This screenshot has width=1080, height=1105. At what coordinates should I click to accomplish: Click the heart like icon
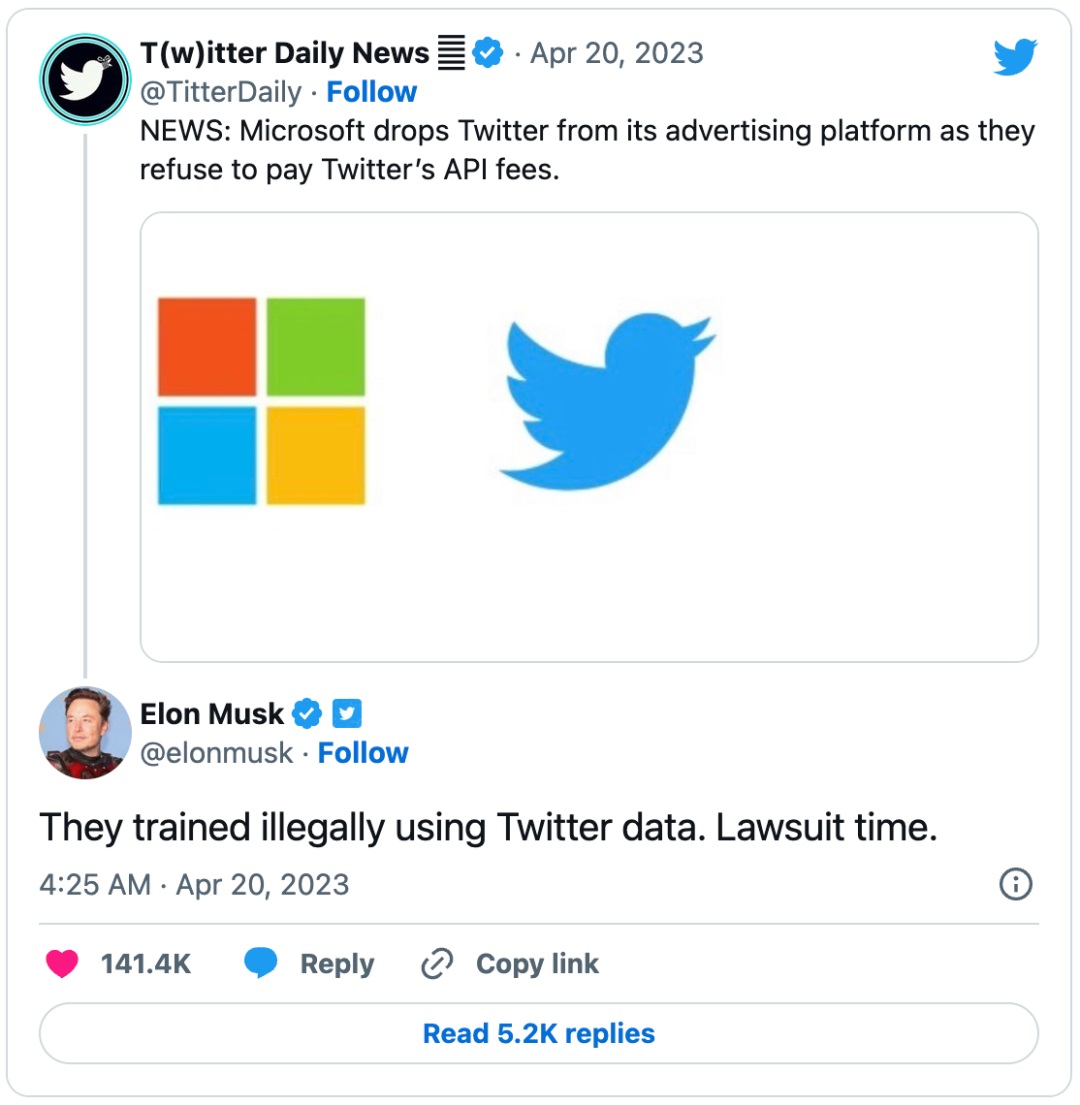(62, 964)
